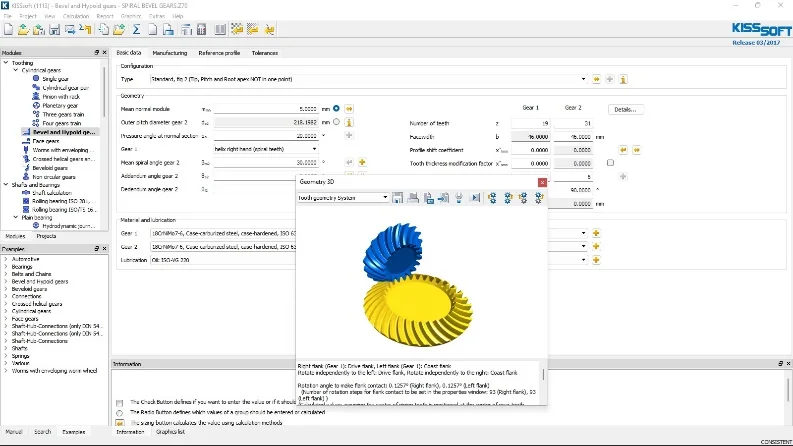
Task: Toggle the tooth thickness modification factor checkbox
Action: pos(610,162)
